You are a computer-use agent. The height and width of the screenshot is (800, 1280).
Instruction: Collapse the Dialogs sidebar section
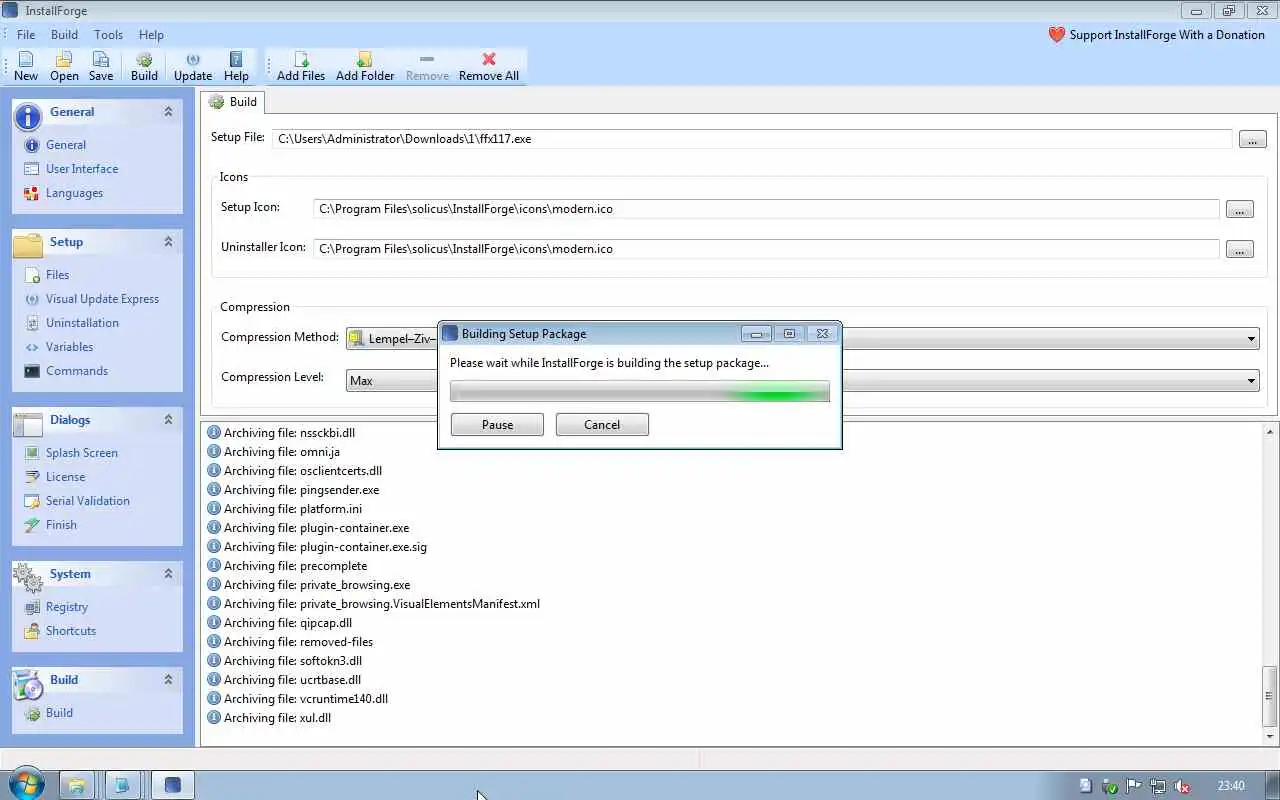[x=168, y=420]
